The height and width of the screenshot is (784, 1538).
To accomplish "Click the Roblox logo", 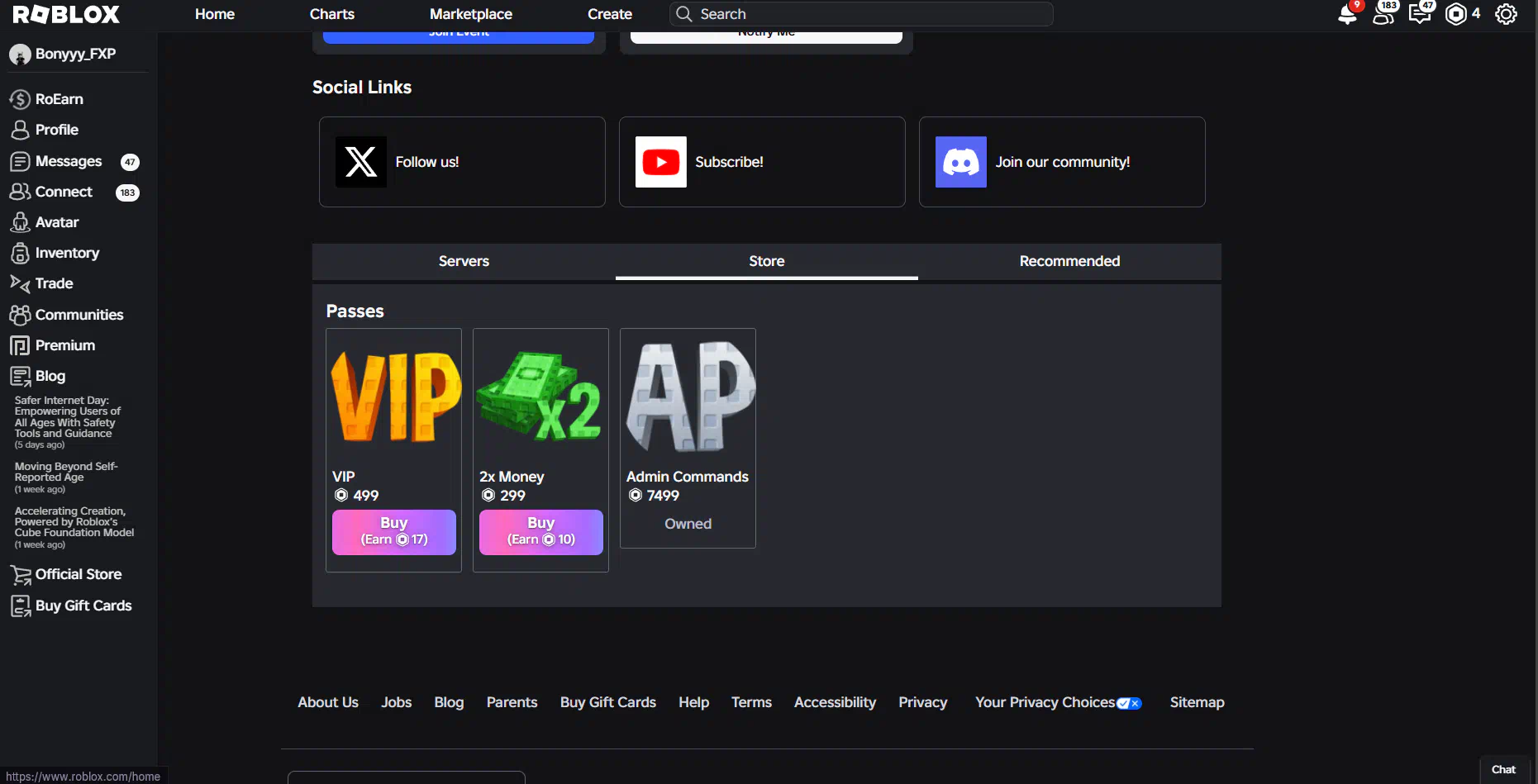I will tap(66, 14).
